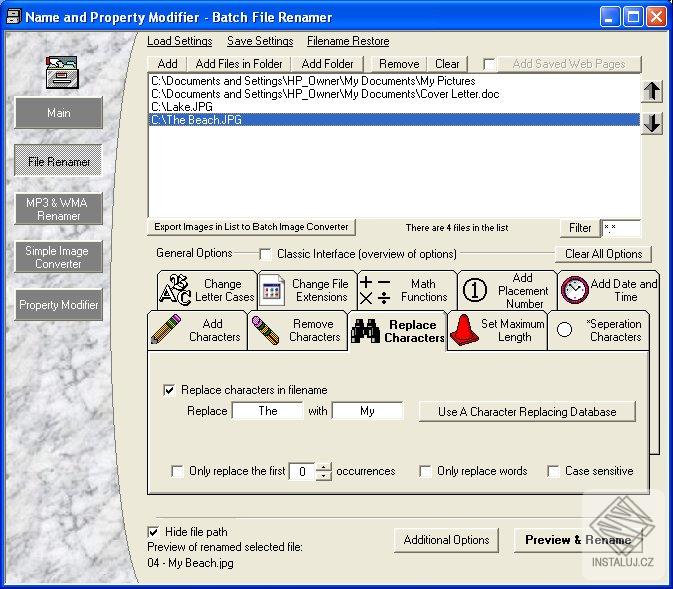Uncheck the Hide file path checkbox

pos(154,531)
